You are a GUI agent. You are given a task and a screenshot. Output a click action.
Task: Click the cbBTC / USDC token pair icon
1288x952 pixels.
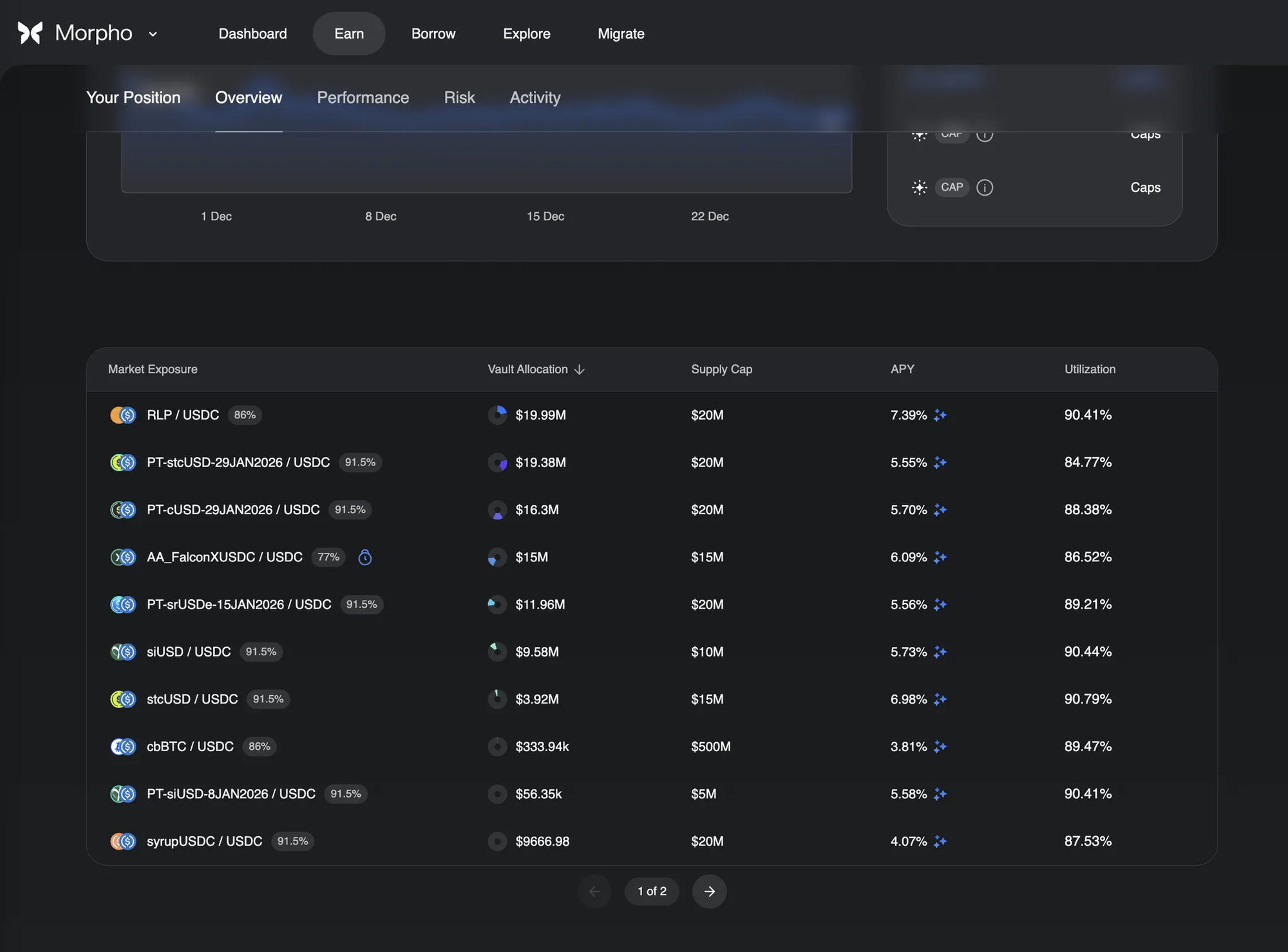[123, 747]
